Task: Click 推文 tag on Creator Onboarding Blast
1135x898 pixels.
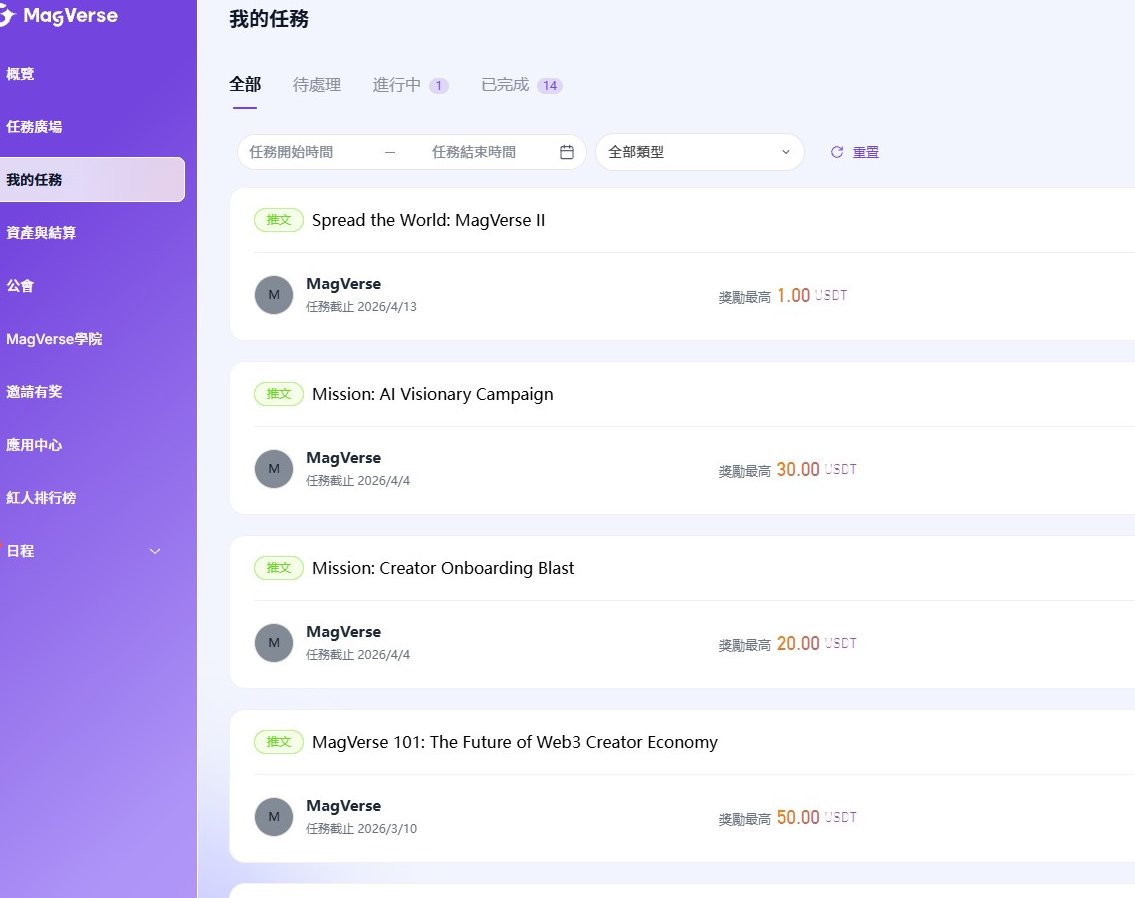Action: tap(279, 568)
